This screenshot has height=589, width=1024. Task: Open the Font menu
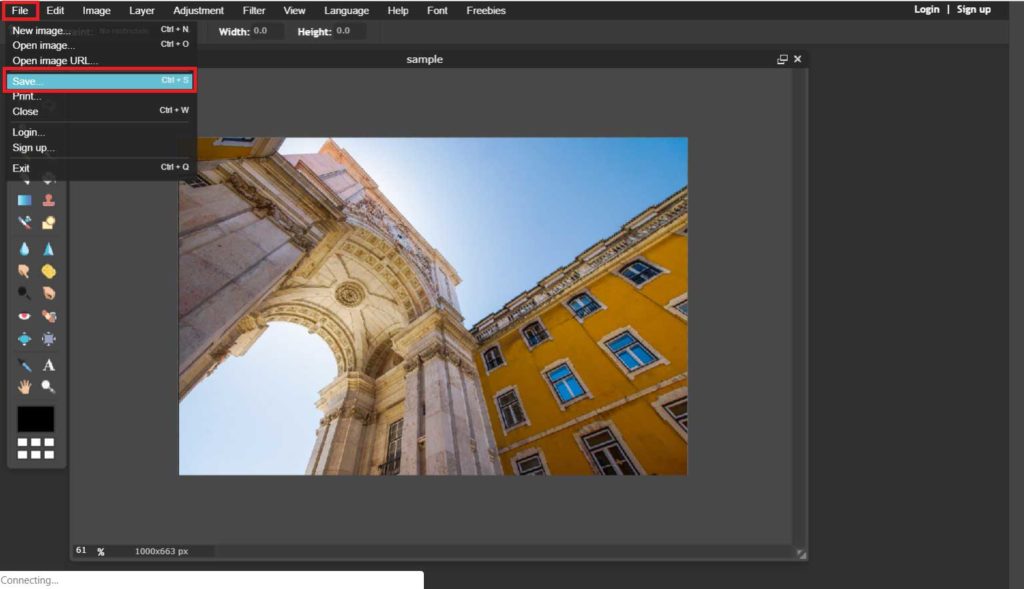(437, 10)
